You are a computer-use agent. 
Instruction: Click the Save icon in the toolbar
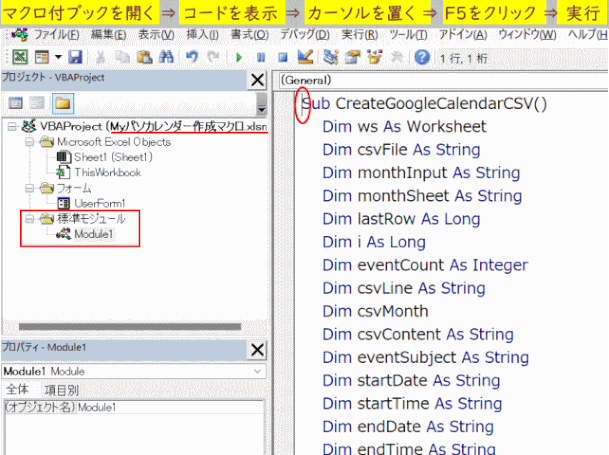tap(77, 57)
